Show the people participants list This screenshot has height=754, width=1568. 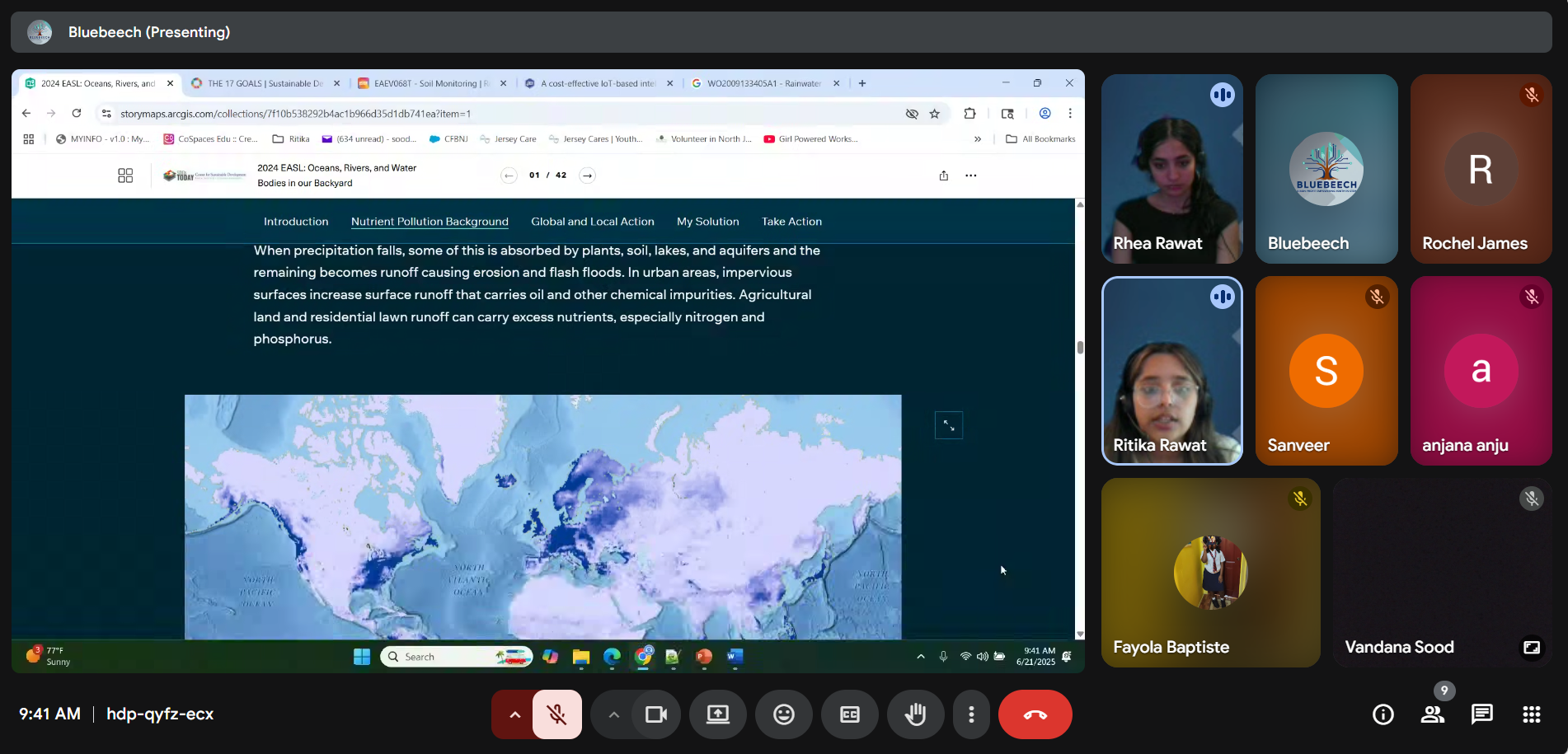click(1432, 714)
